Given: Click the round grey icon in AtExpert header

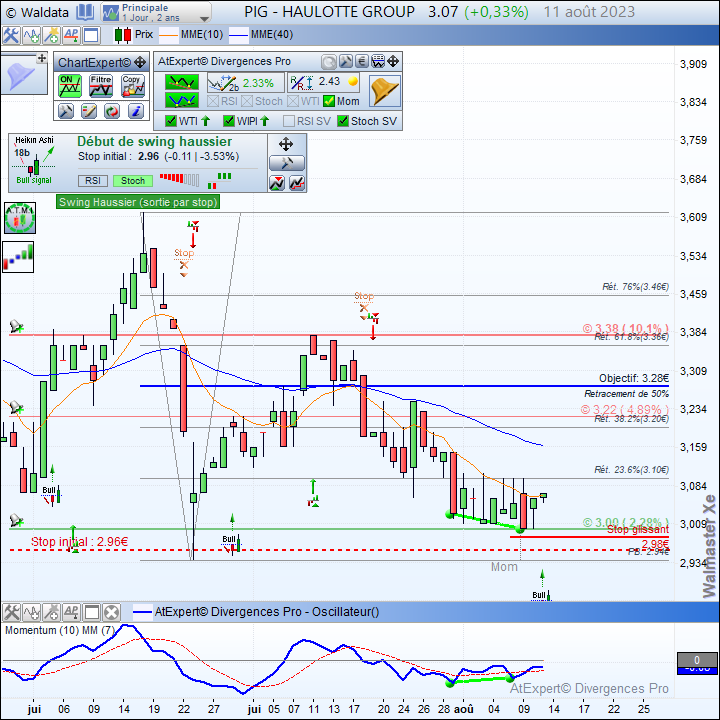Looking at the screenshot, I should coord(329,62).
